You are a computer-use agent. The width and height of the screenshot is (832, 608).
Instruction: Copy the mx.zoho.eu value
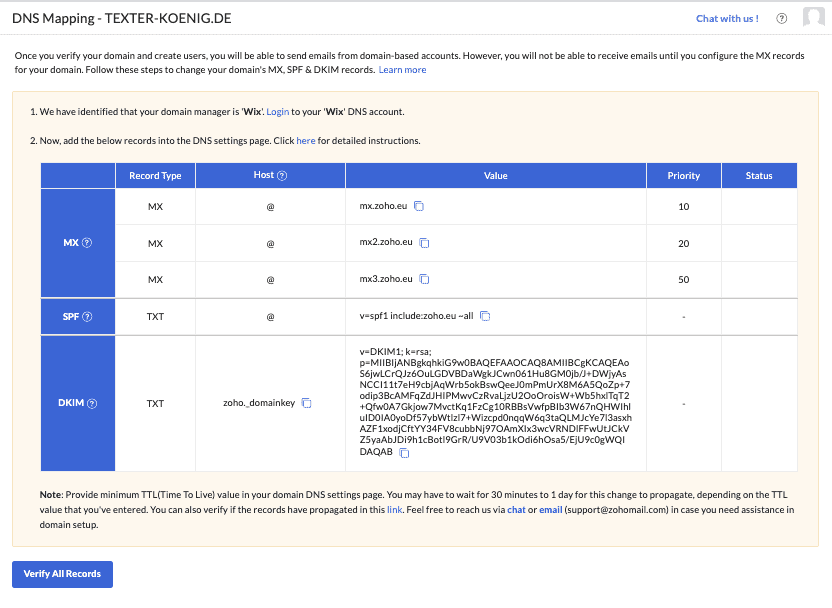tap(419, 206)
